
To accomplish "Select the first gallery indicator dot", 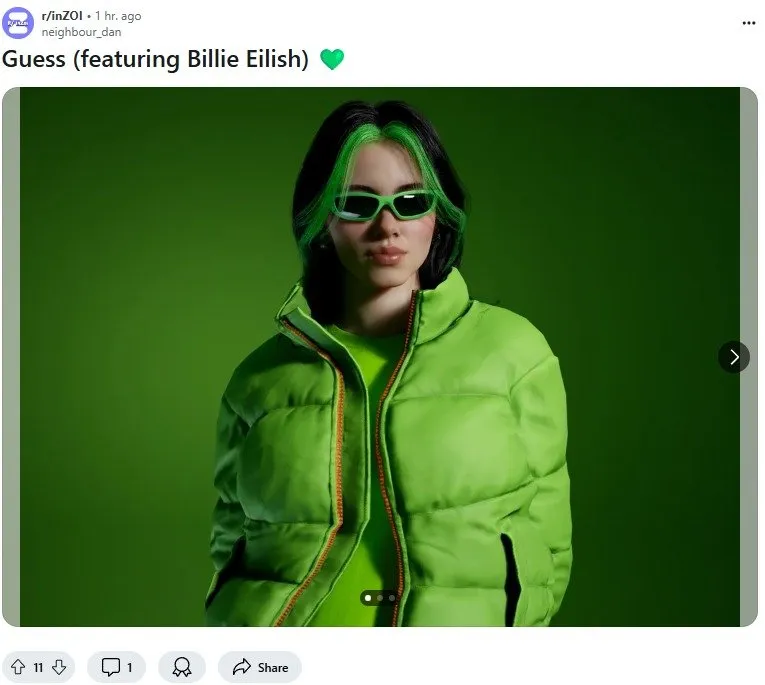I will pyautogui.click(x=368, y=598).
